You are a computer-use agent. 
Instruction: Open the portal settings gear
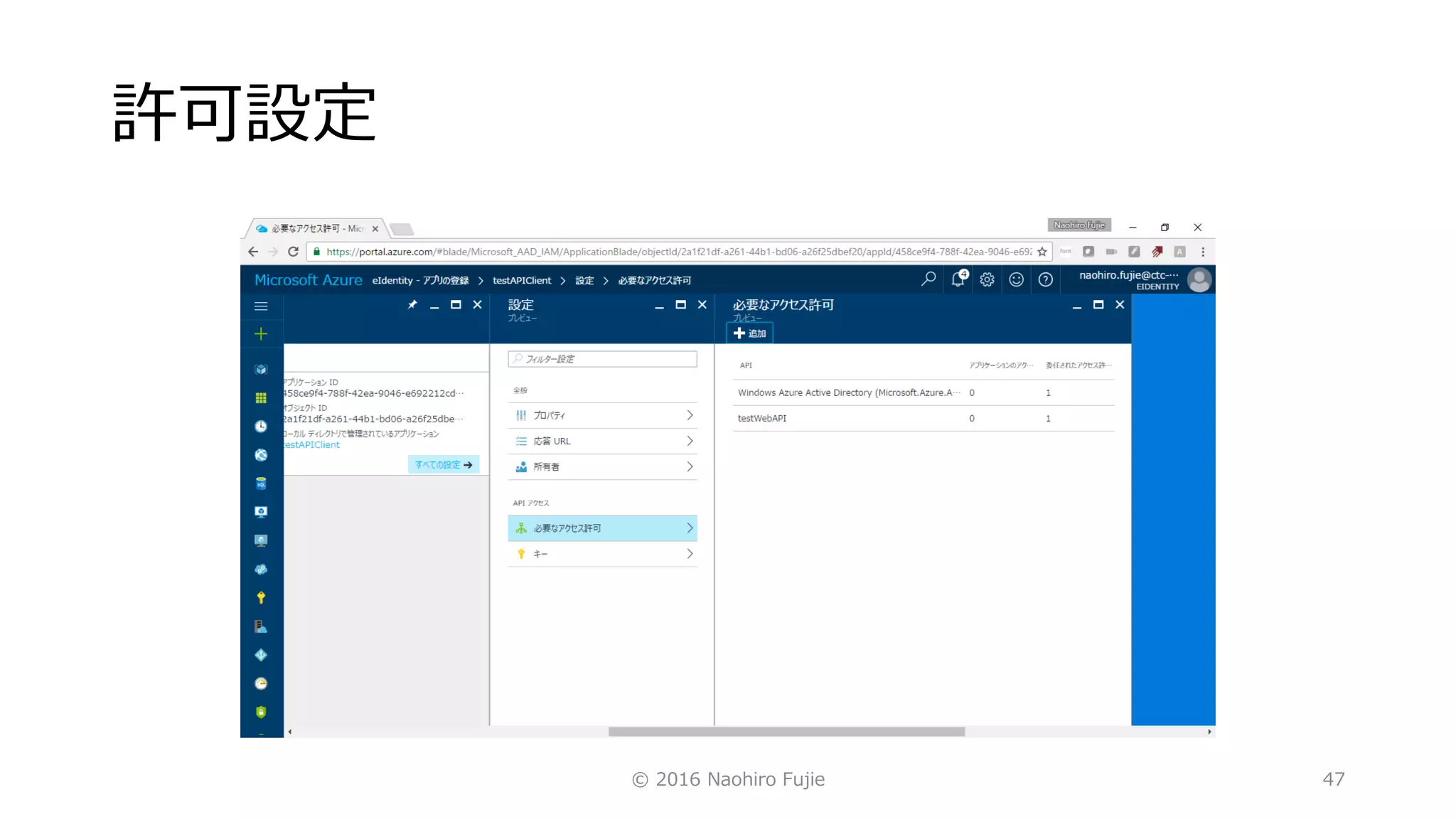click(x=987, y=279)
